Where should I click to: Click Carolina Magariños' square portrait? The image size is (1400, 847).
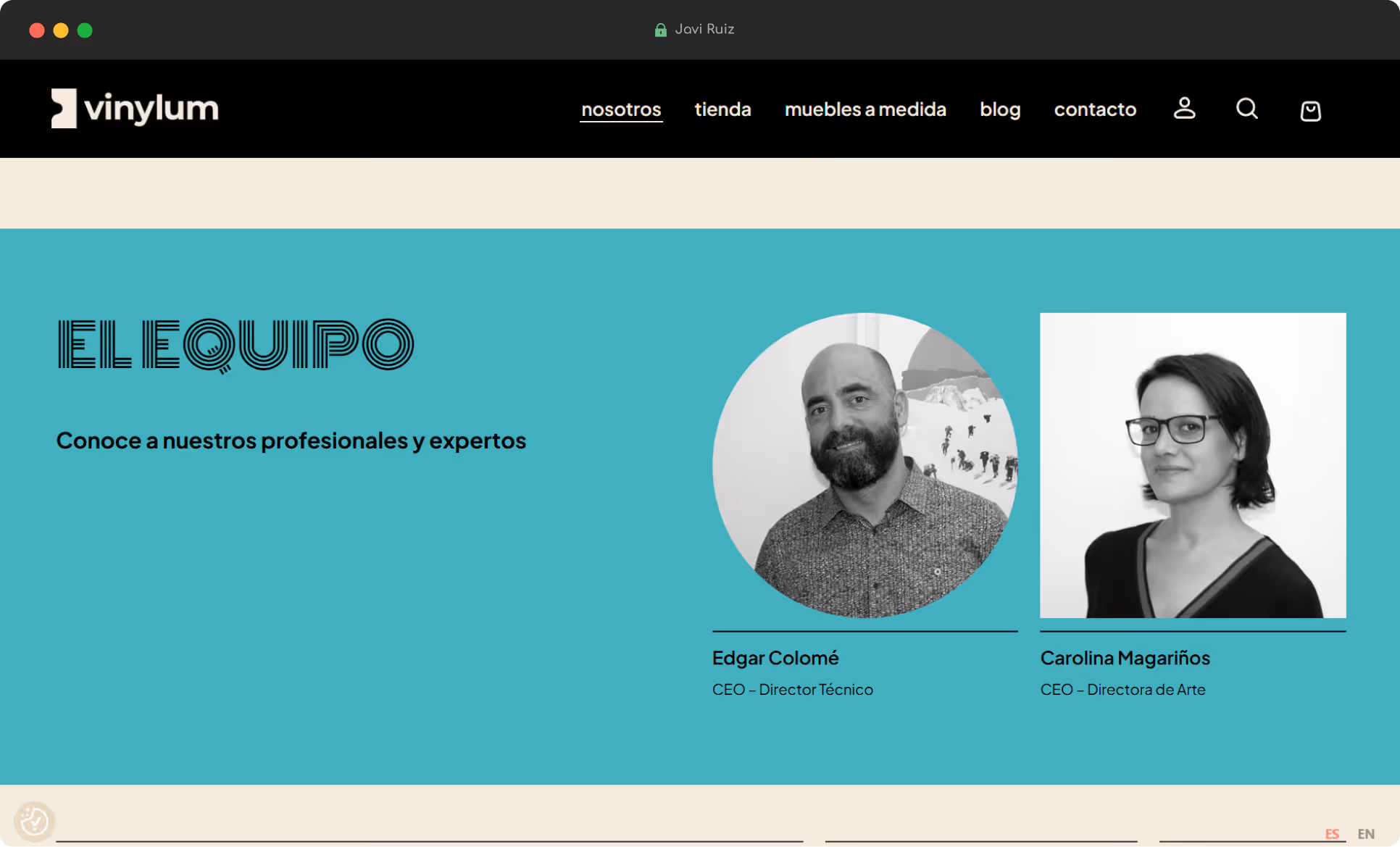[x=1193, y=465]
